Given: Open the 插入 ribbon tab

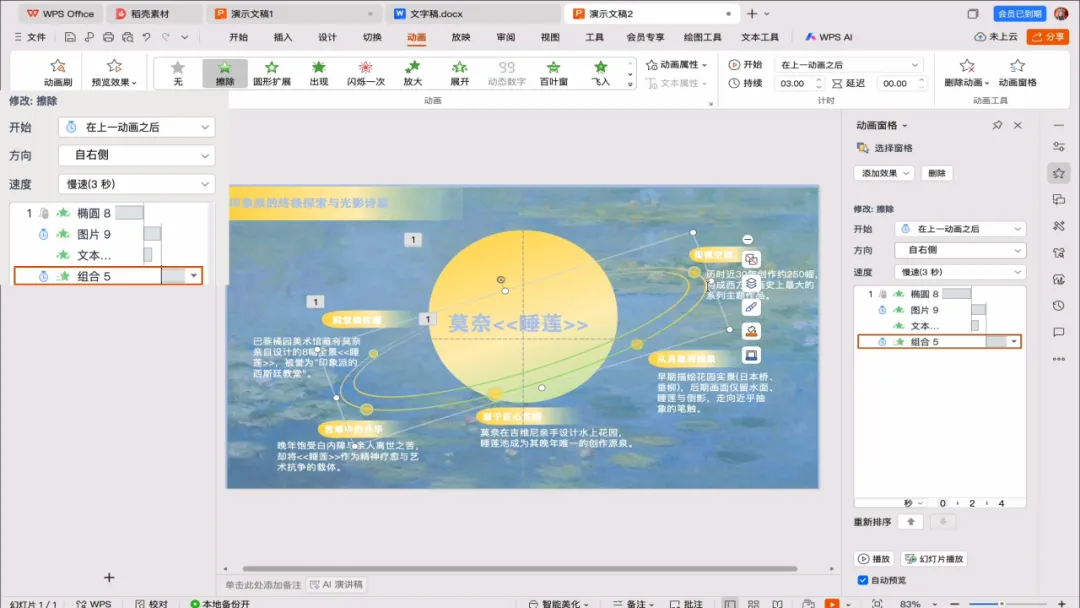Looking at the screenshot, I should point(282,37).
